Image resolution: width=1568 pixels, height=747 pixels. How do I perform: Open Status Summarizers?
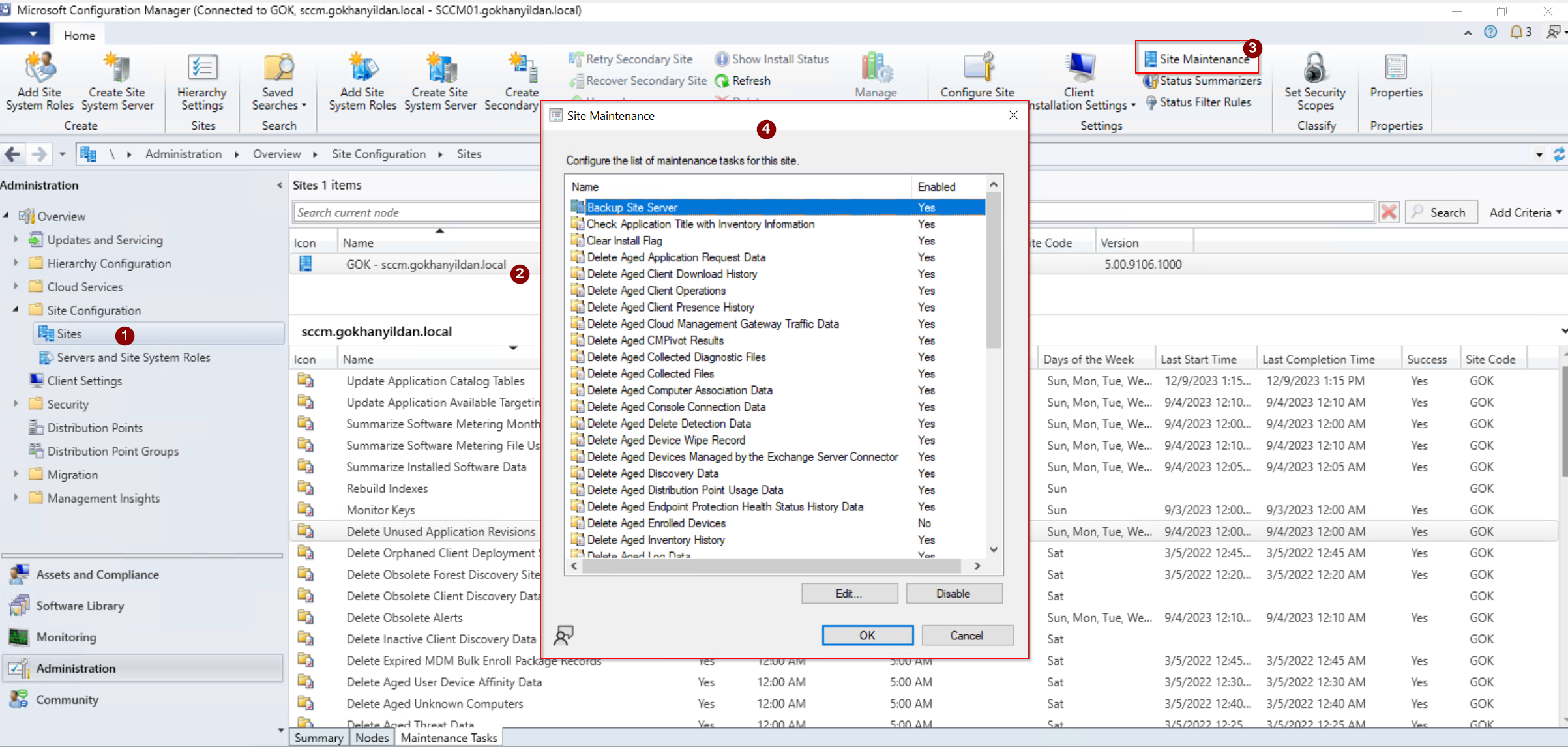(x=1202, y=81)
